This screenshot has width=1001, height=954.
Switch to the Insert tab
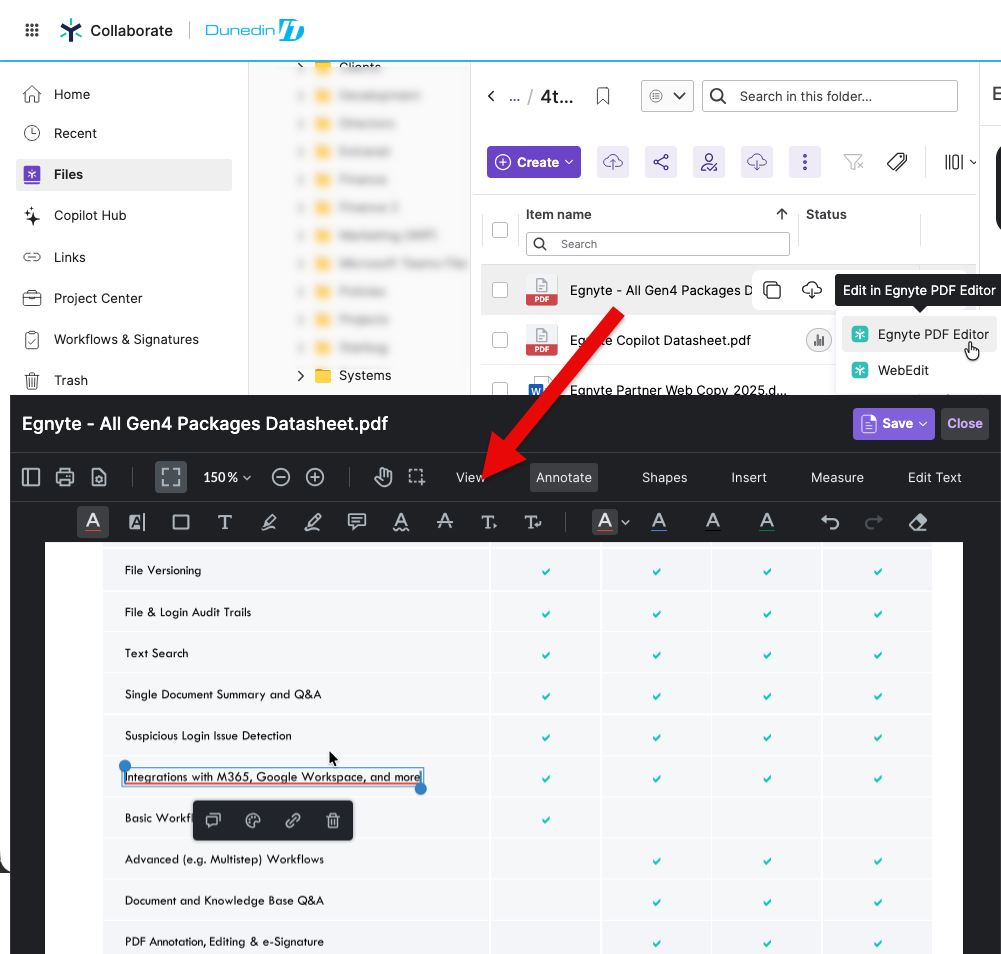point(749,478)
